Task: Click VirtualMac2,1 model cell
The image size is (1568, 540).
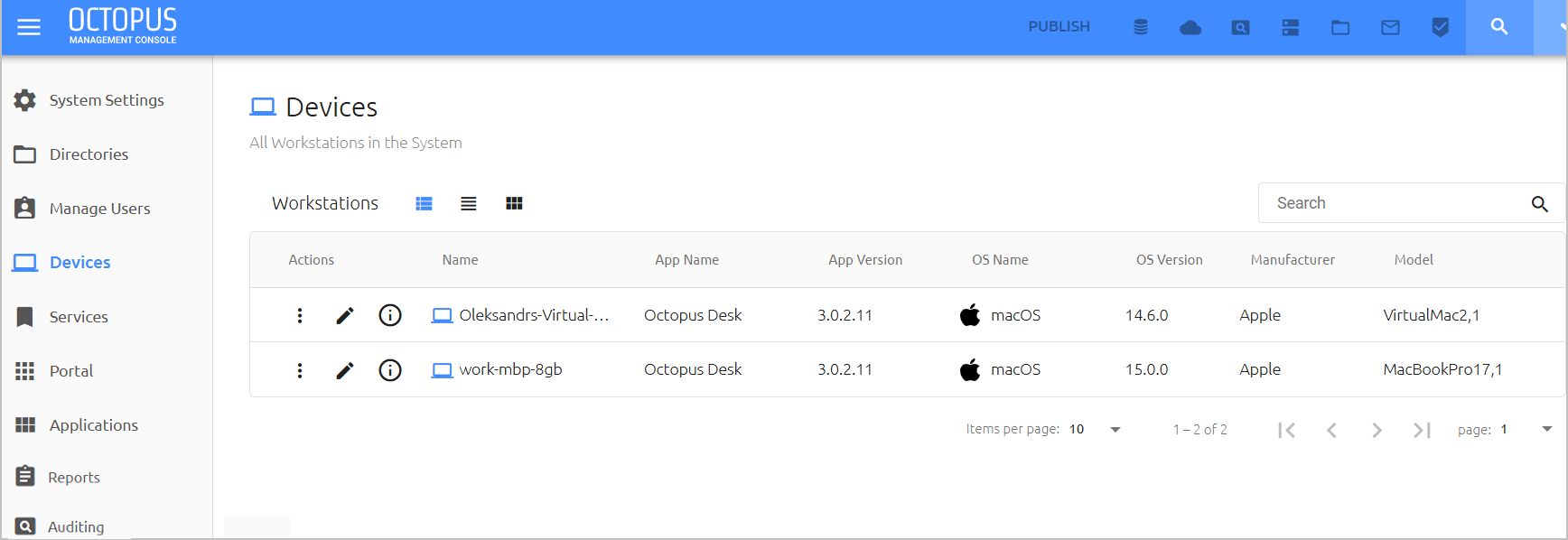Action: (1431, 315)
